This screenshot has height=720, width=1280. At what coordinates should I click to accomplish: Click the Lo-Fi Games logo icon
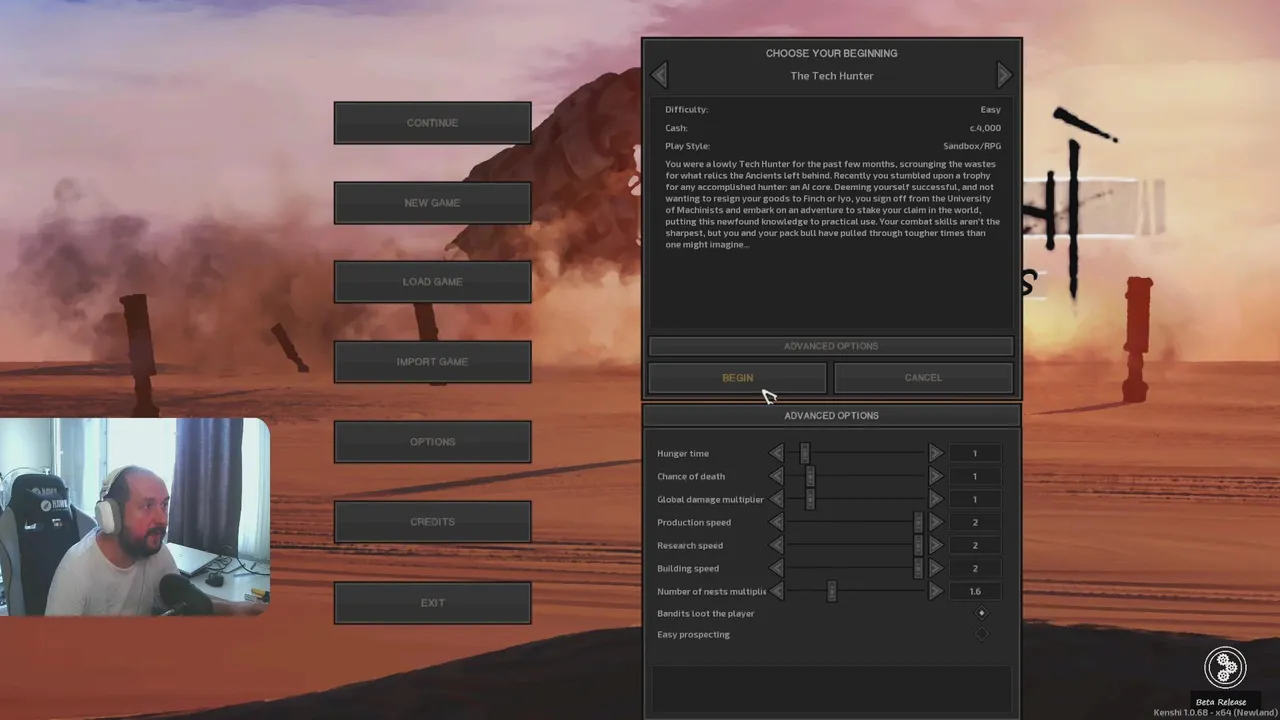pyautogui.click(x=1225, y=668)
